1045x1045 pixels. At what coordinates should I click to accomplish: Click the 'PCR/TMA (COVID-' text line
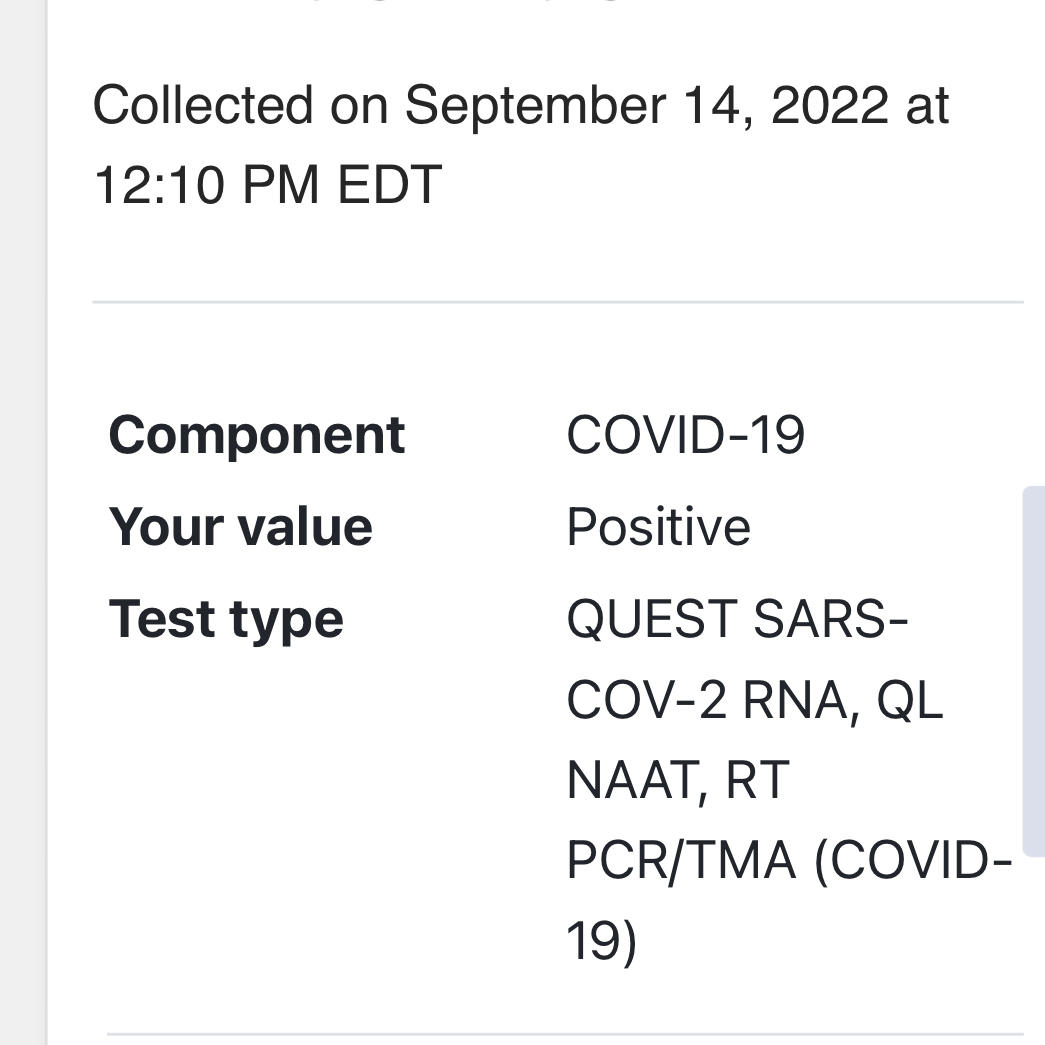789,861
